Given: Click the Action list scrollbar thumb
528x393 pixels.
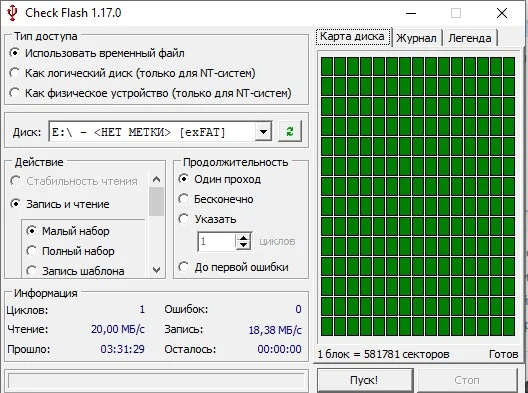Looking at the screenshot, I should (156, 201).
